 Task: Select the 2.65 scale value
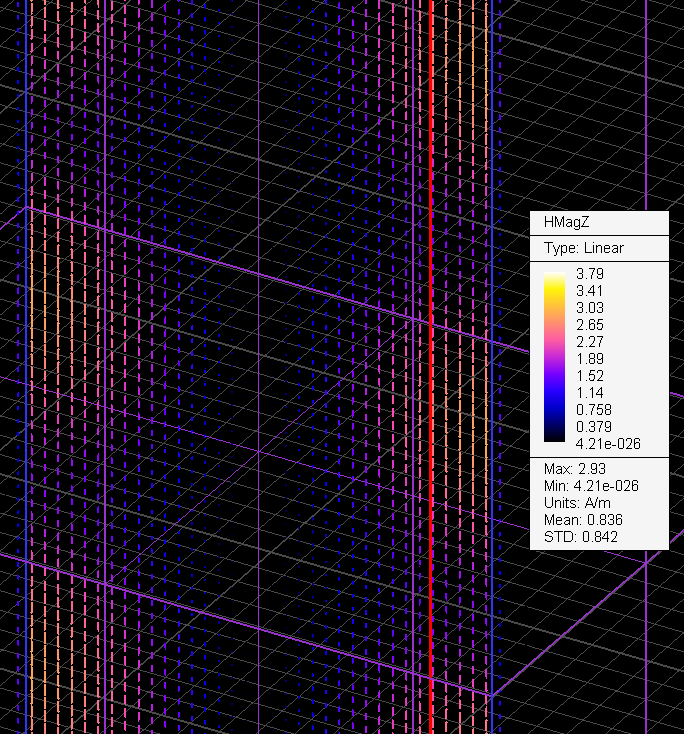[x=590, y=324]
